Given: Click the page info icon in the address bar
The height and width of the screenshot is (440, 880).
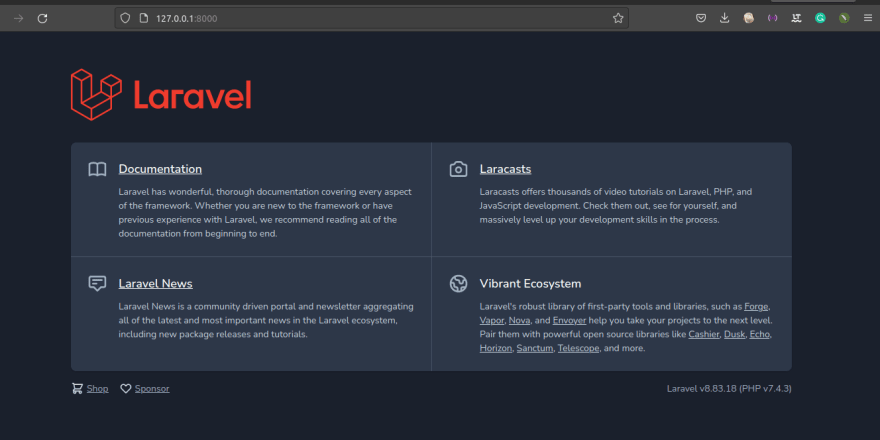Looking at the screenshot, I should click(x=143, y=19).
